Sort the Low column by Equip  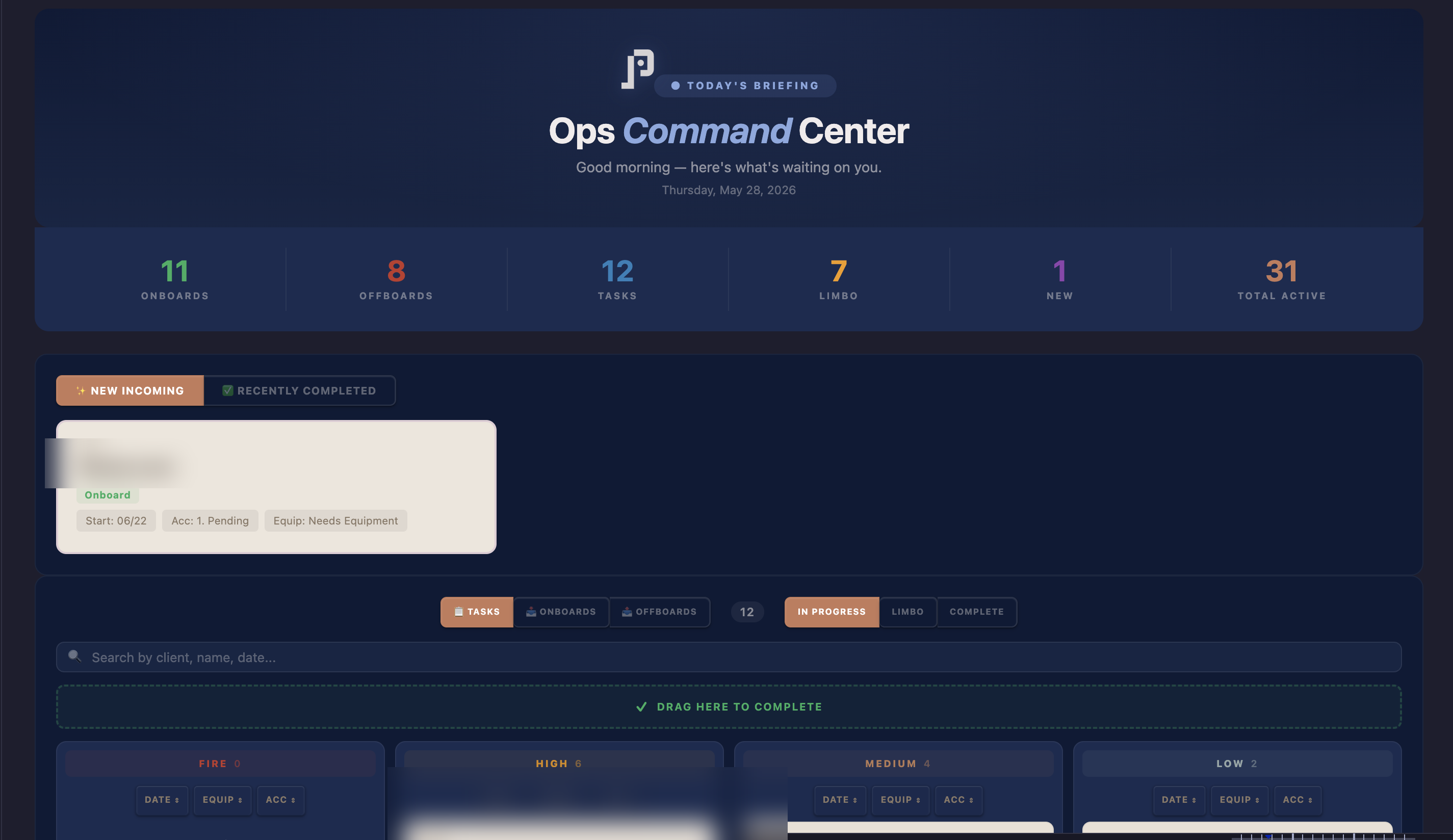click(x=1240, y=800)
